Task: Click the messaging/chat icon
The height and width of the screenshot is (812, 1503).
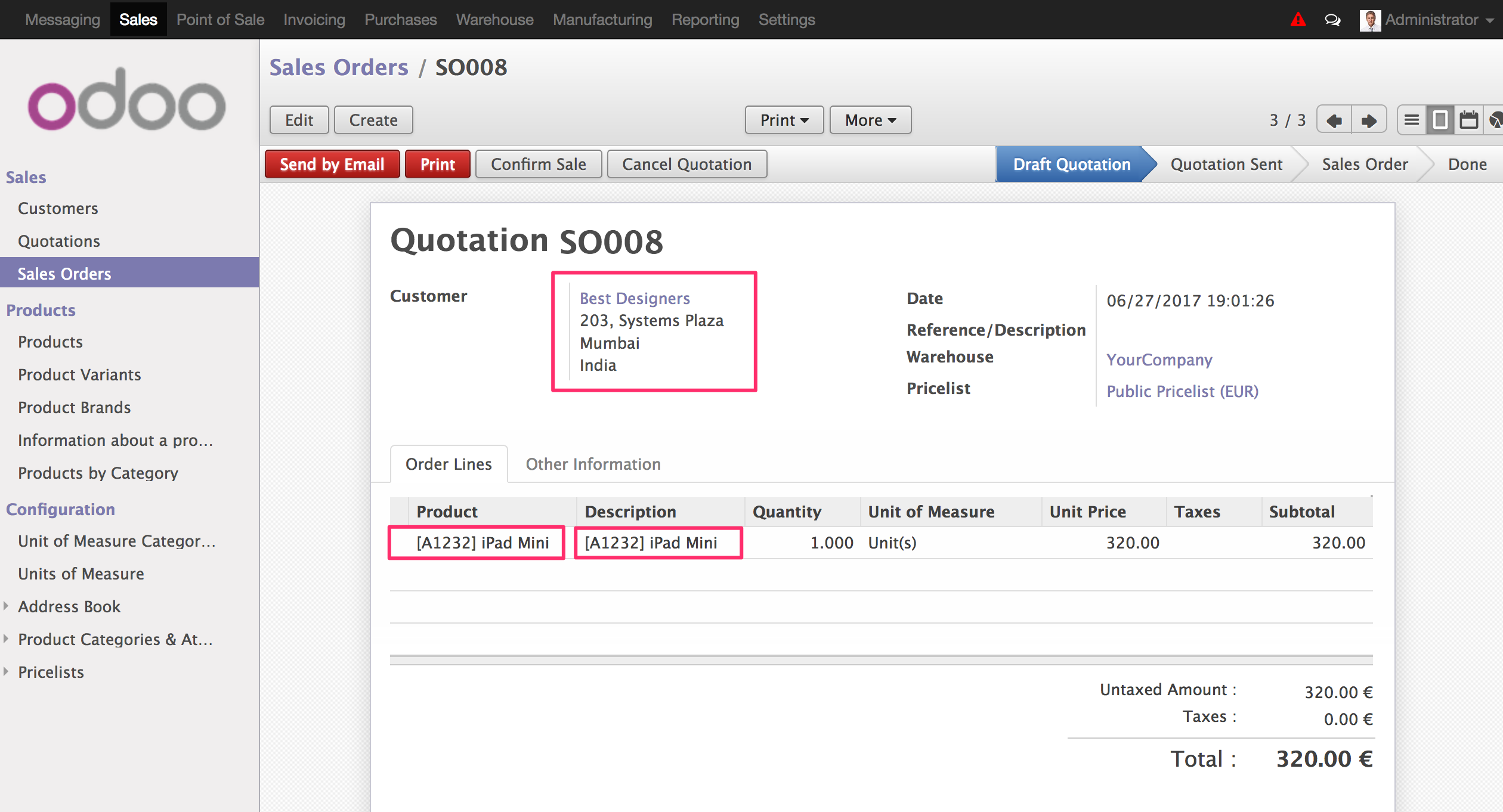Action: [1330, 19]
